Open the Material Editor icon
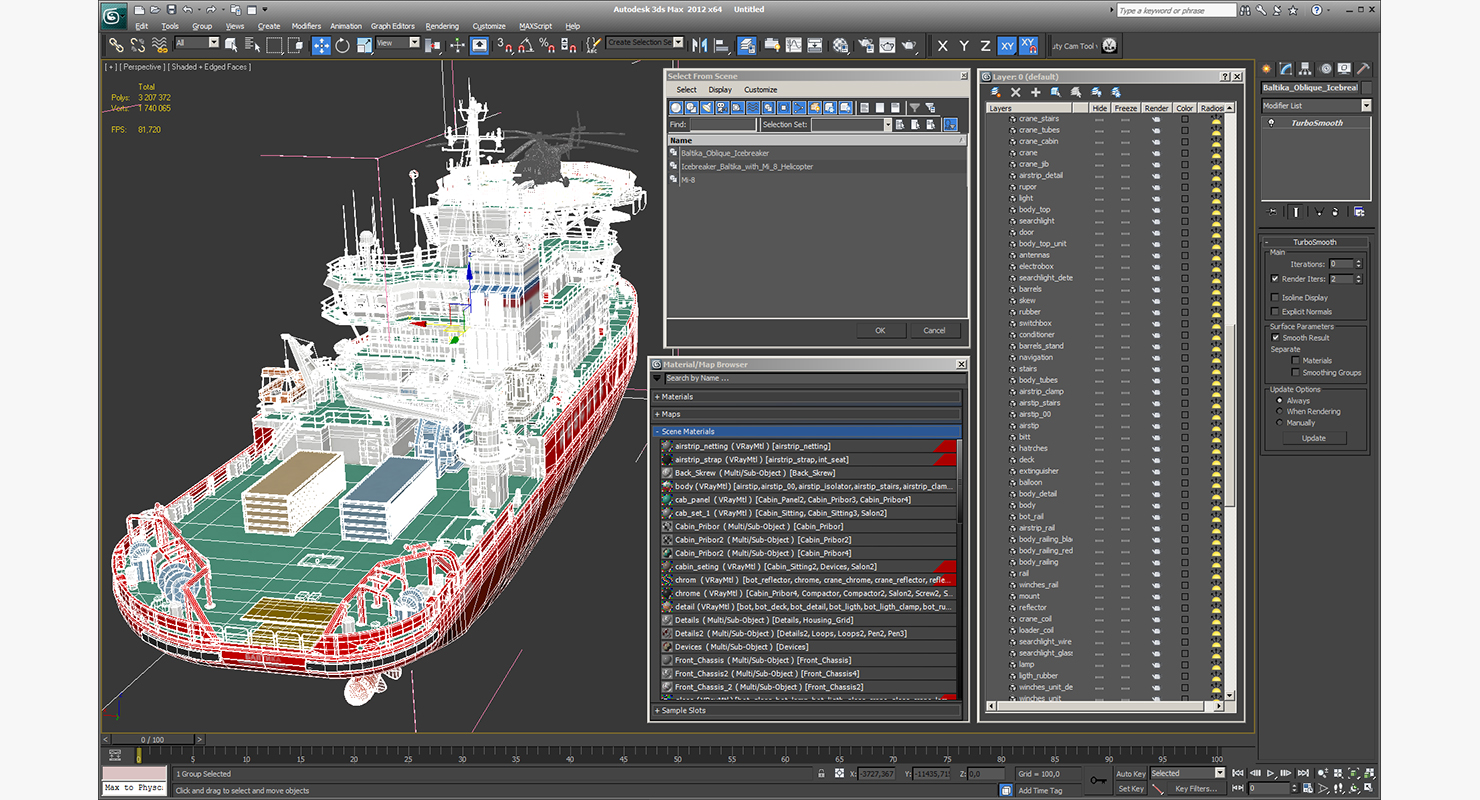This screenshot has width=1480, height=800. (x=841, y=45)
